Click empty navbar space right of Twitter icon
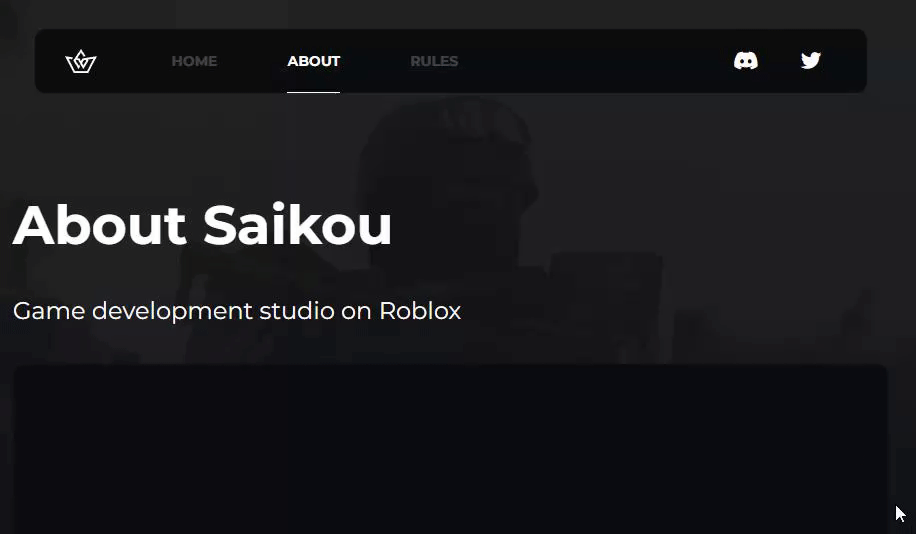 (844, 61)
